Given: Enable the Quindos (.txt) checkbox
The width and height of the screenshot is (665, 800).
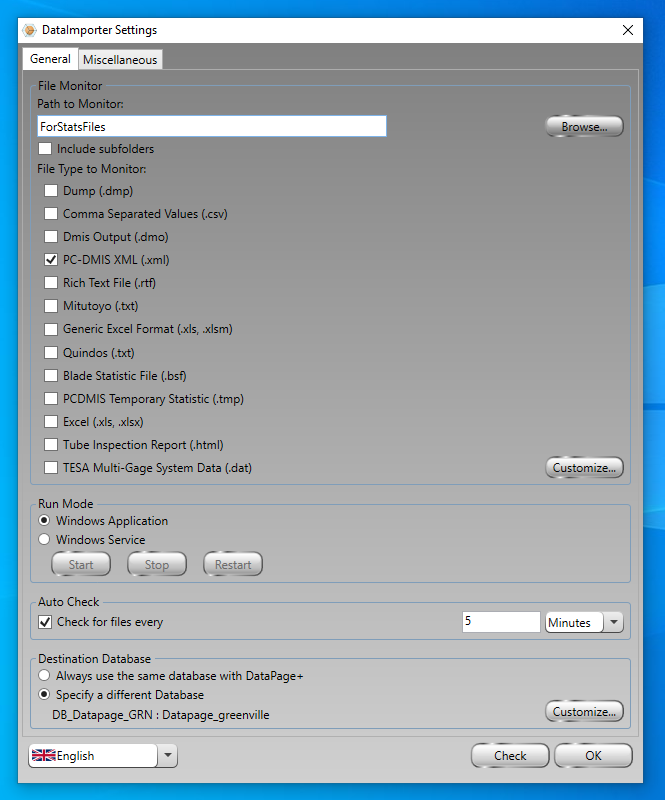Looking at the screenshot, I should (x=51, y=353).
